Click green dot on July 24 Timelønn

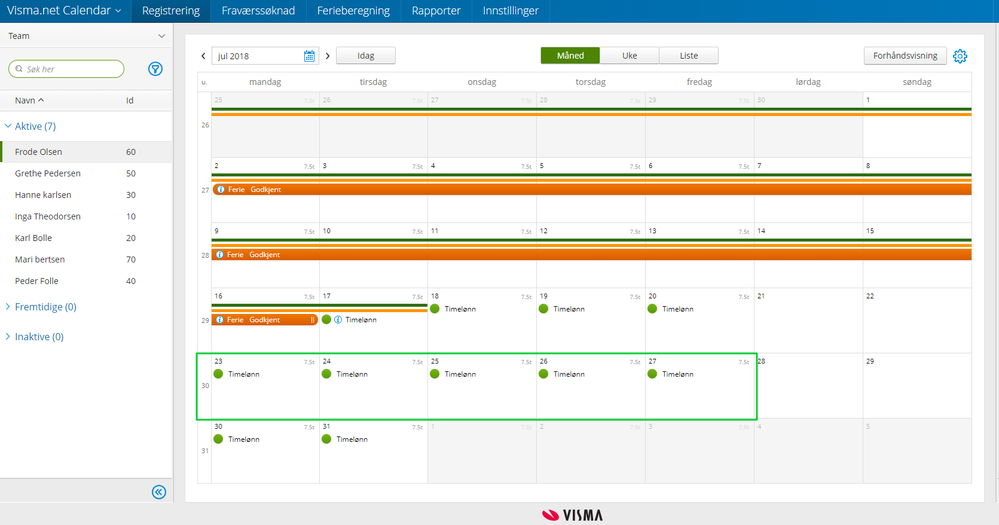(326, 374)
